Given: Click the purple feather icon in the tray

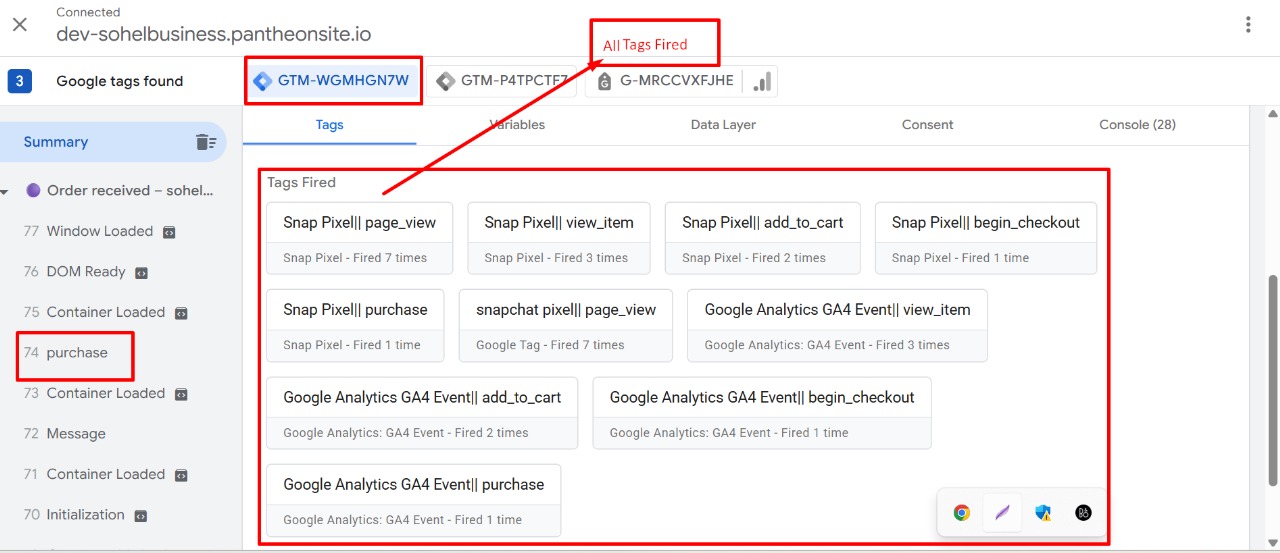Looking at the screenshot, I should [1002, 513].
